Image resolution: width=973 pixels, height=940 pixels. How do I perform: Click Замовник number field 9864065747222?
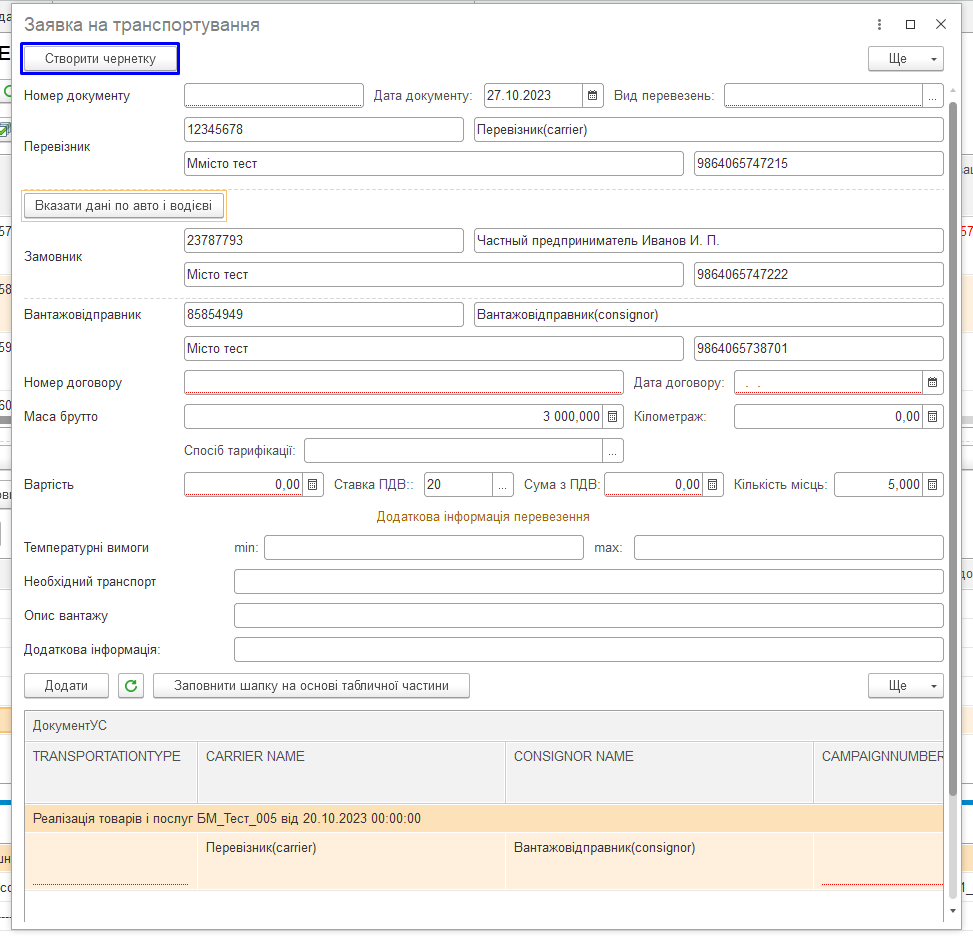click(x=818, y=275)
